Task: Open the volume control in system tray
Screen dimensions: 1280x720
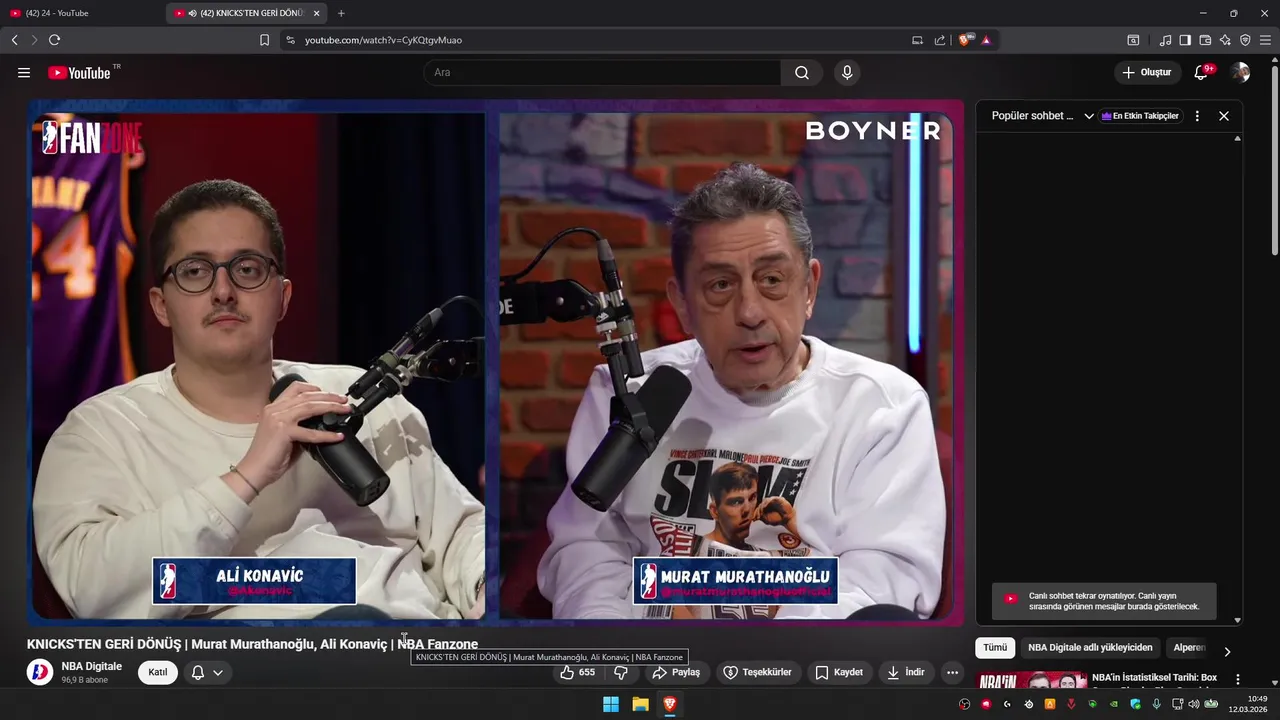Action: (x=1193, y=704)
